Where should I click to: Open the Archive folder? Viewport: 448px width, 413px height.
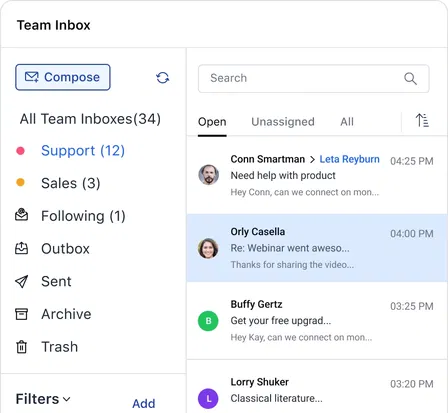(x=66, y=314)
